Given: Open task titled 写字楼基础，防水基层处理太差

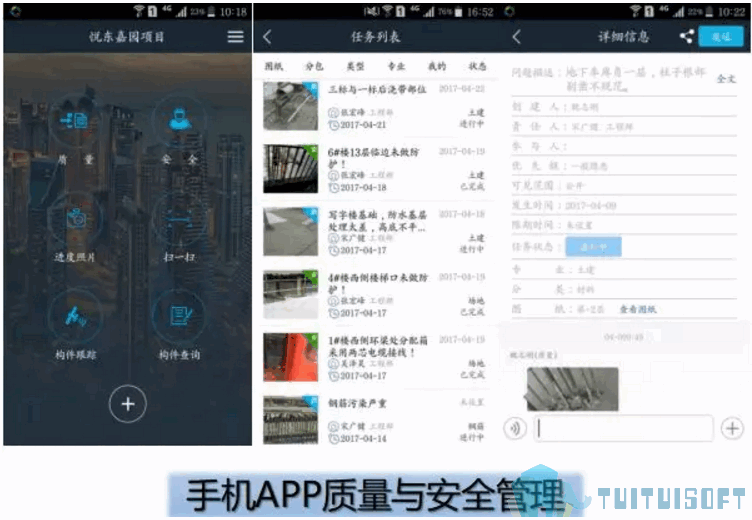Looking at the screenshot, I should click(x=377, y=221).
